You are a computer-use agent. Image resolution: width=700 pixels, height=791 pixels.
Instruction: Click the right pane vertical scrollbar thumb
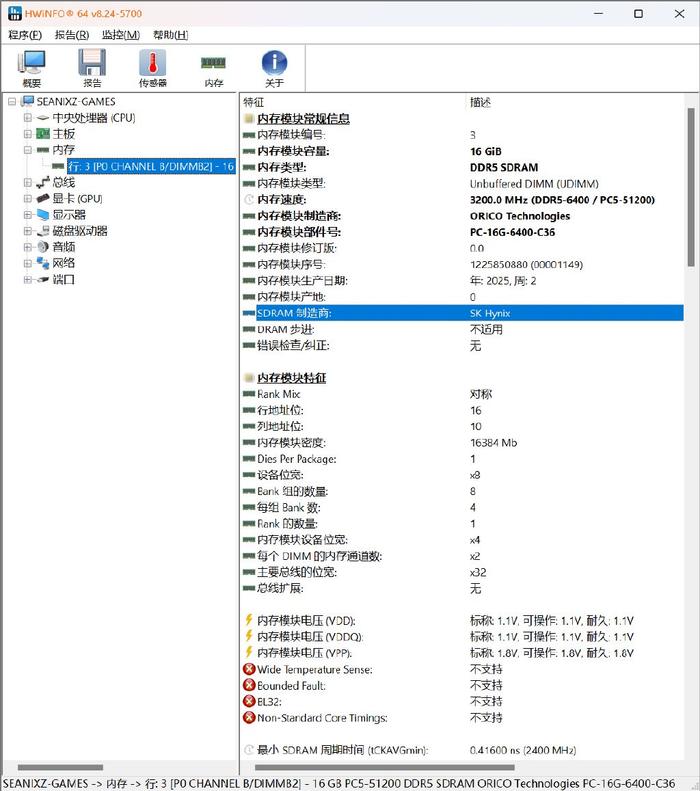691,187
